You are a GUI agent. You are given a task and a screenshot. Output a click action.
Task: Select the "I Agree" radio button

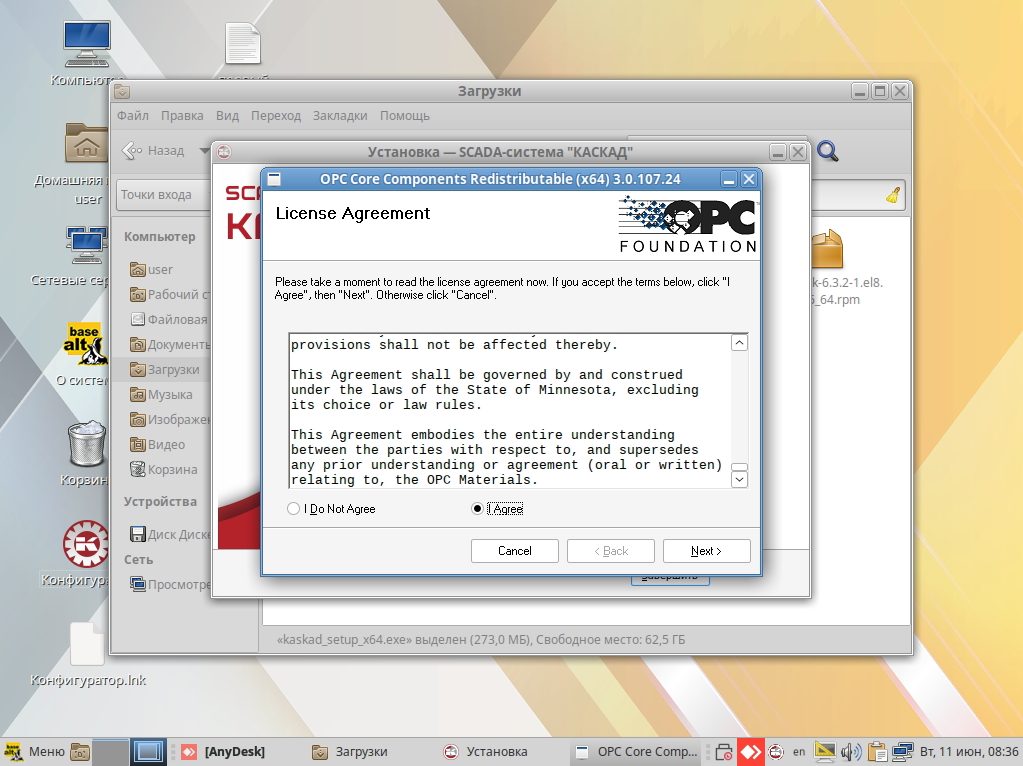[x=477, y=509]
